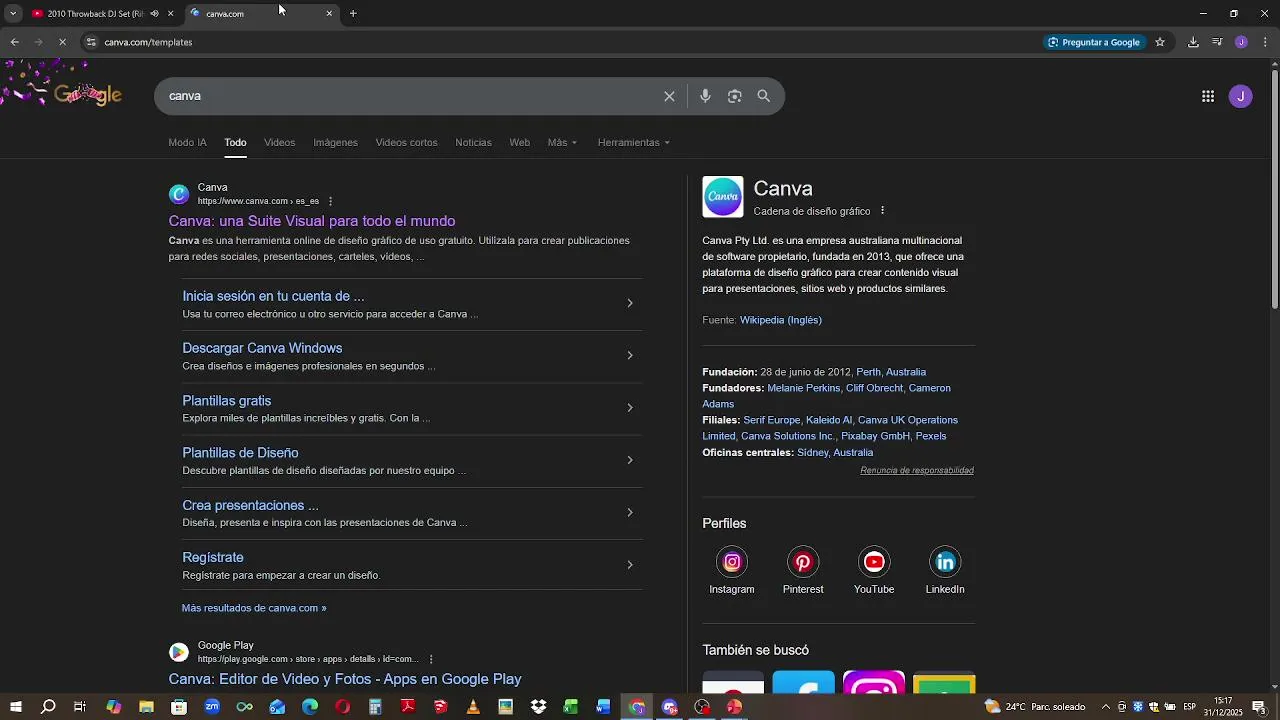Open Renuncia de responsabilidad link
The height and width of the screenshot is (720, 1280).
coord(917,470)
